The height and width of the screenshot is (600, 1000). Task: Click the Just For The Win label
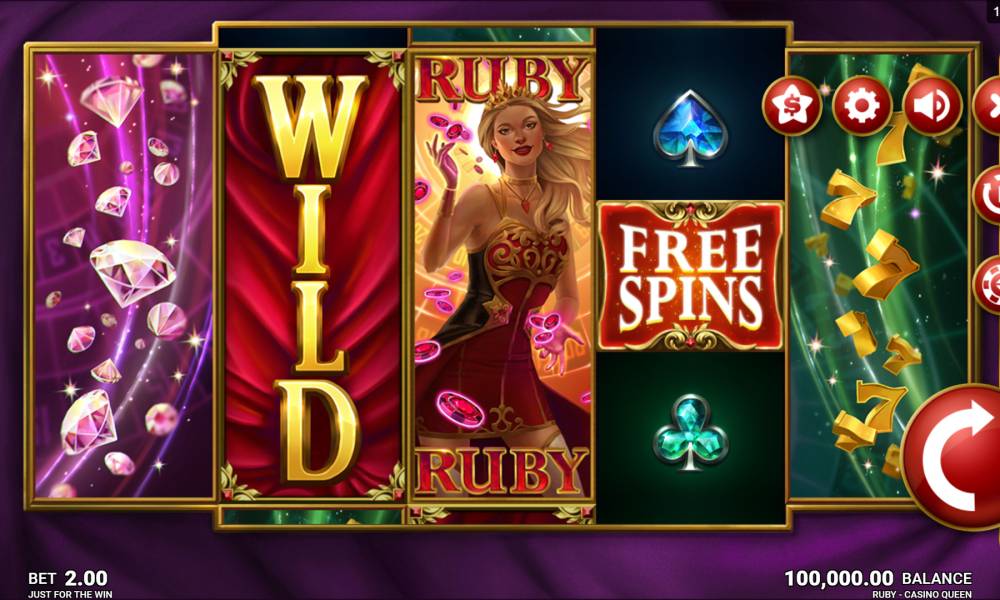coord(70,594)
